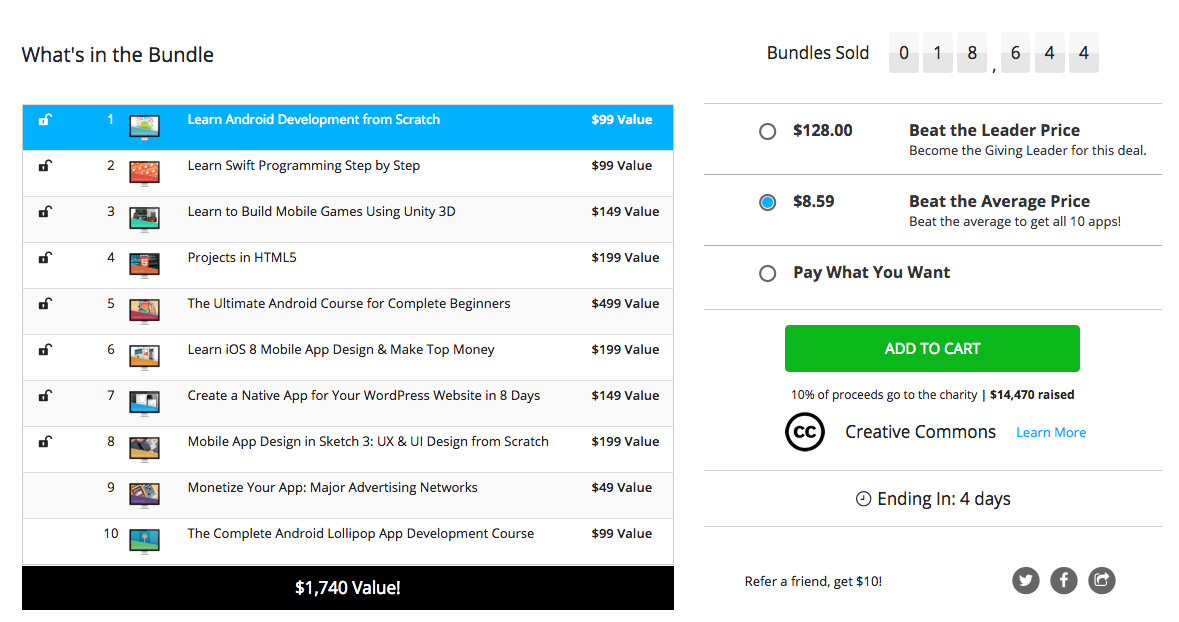Expand The Ultimate Android Course row
Screen dimensions: 1179x622
coord(348,304)
